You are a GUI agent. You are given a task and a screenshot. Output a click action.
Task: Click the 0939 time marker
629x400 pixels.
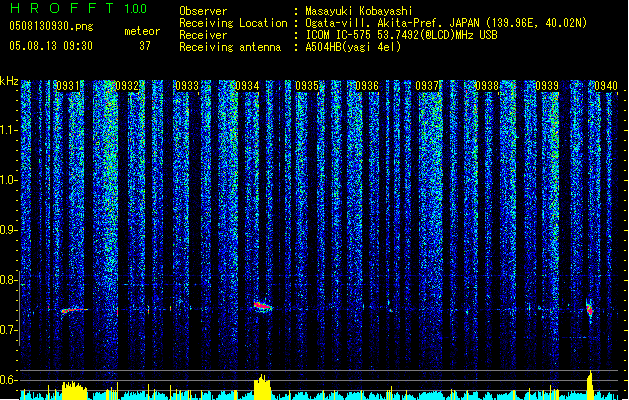547,86
